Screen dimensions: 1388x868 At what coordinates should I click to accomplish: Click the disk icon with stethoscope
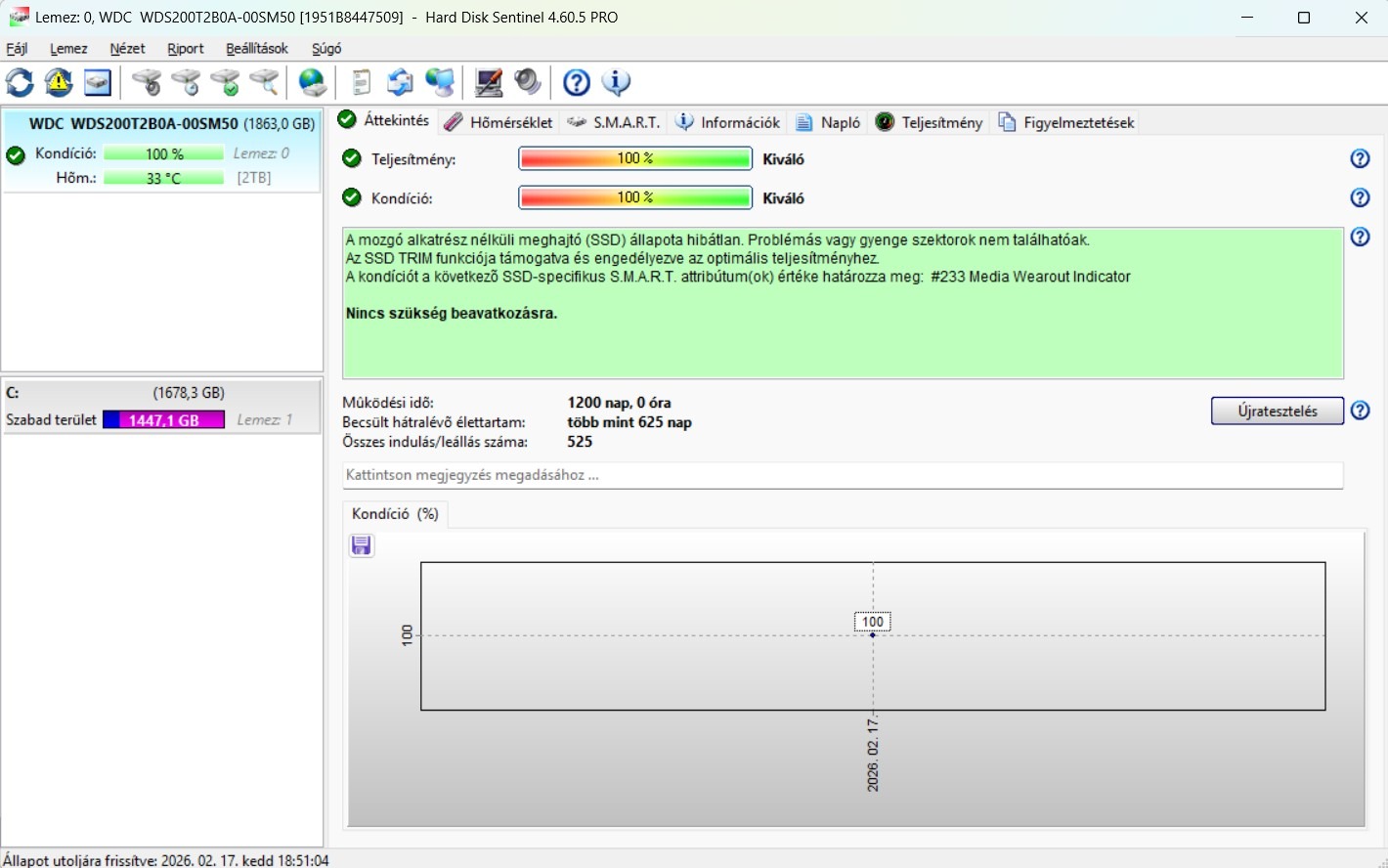pos(147,83)
